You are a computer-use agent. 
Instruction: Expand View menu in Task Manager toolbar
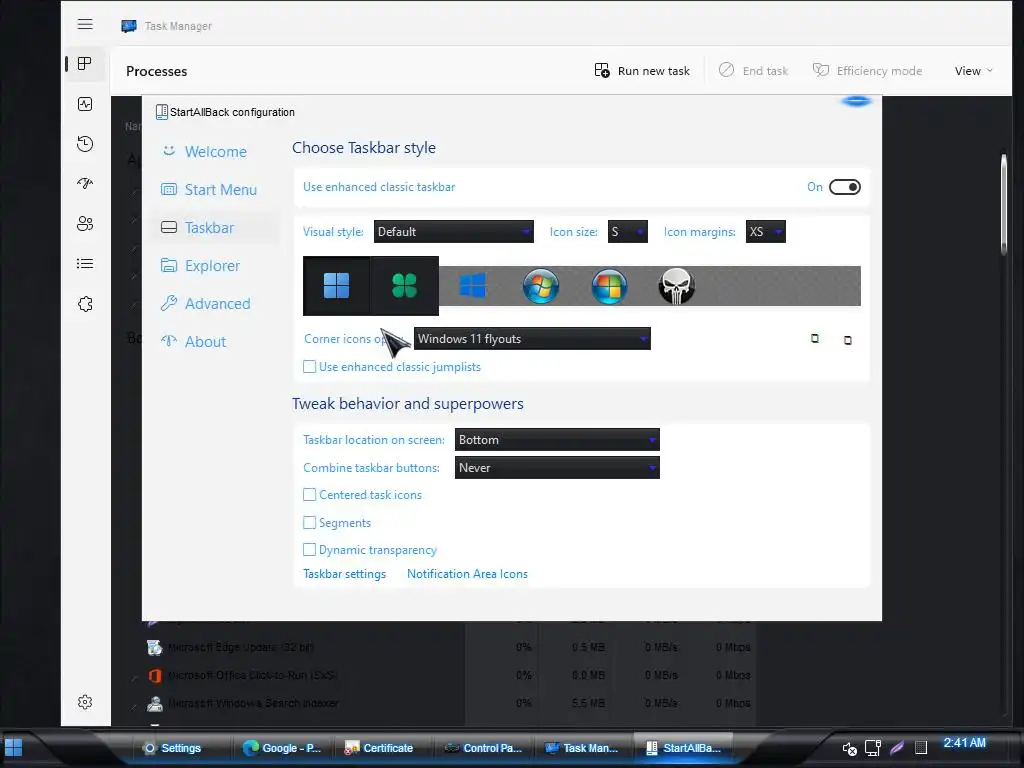point(974,71)
